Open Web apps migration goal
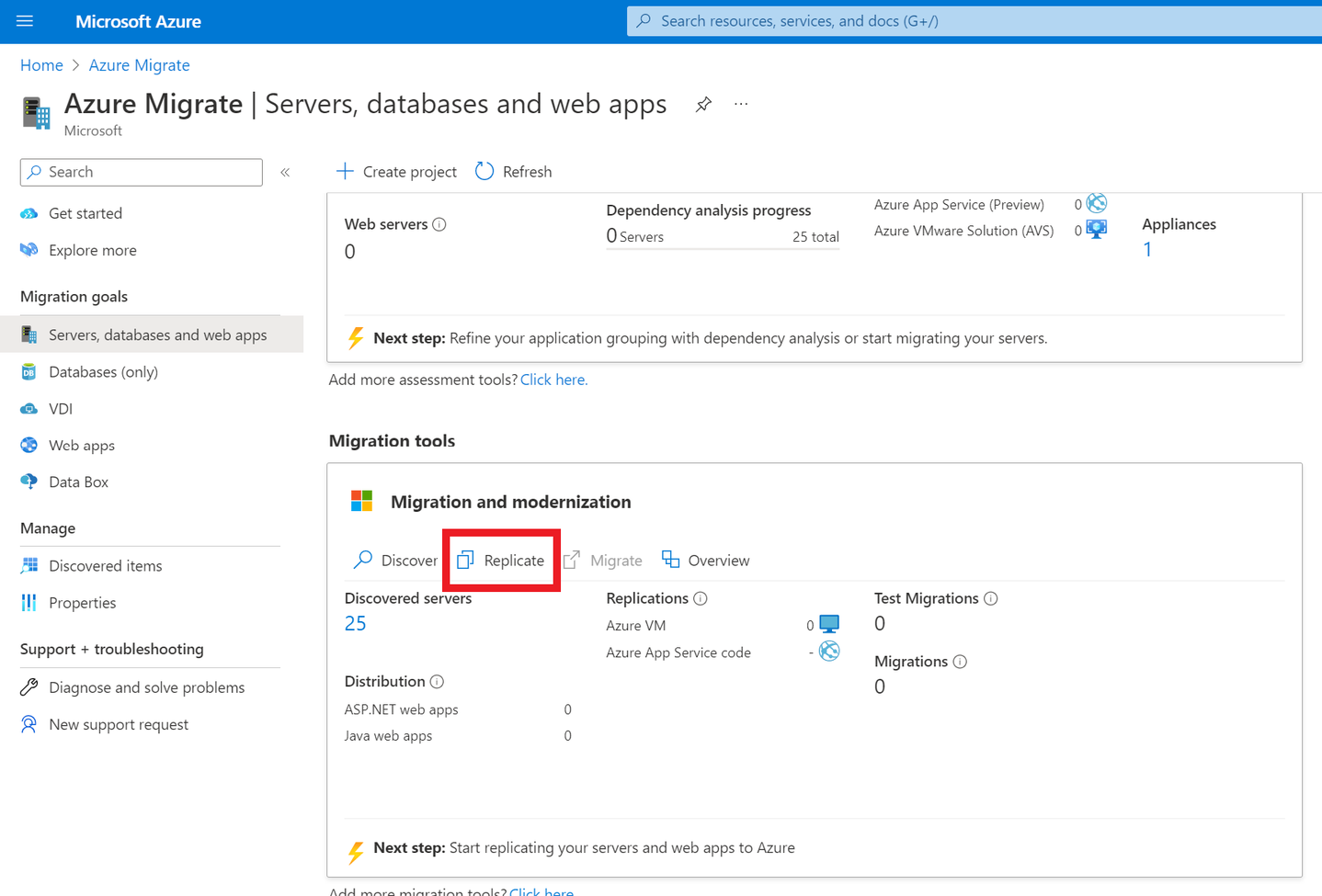1322x896 pixels. tap(81, 445)
